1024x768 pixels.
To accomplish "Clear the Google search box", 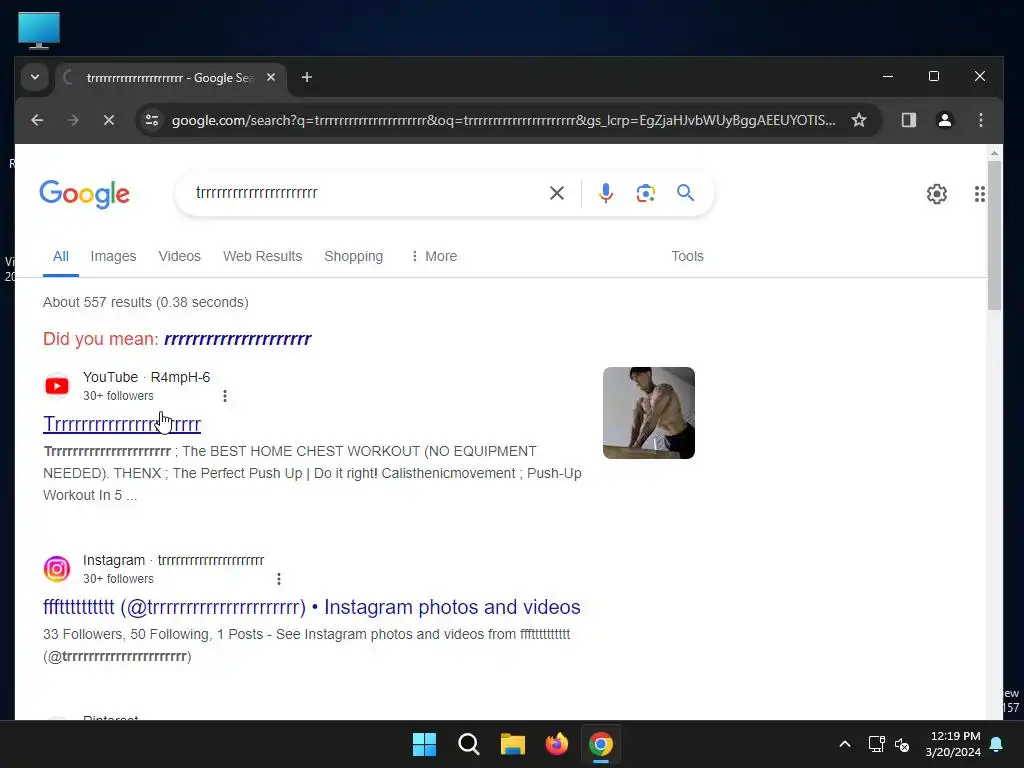I will point(556,193).
